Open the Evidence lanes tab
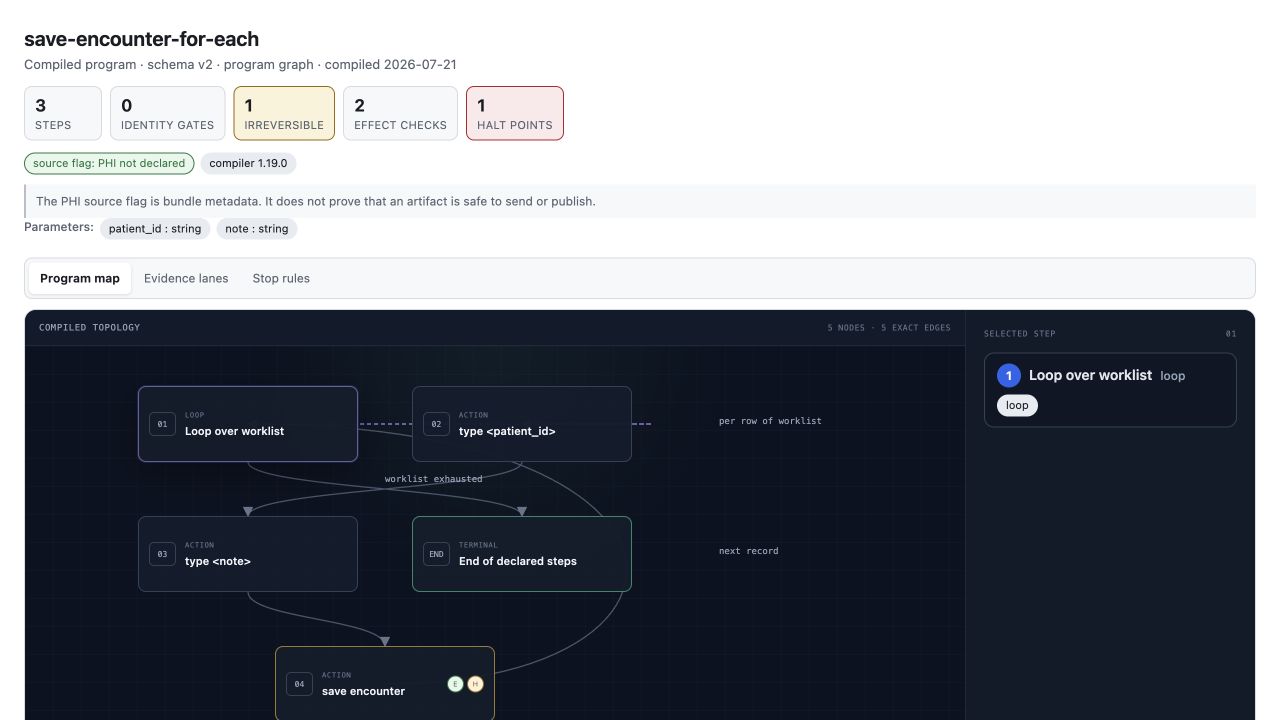 pyautogui.click(x=186, y=278)
